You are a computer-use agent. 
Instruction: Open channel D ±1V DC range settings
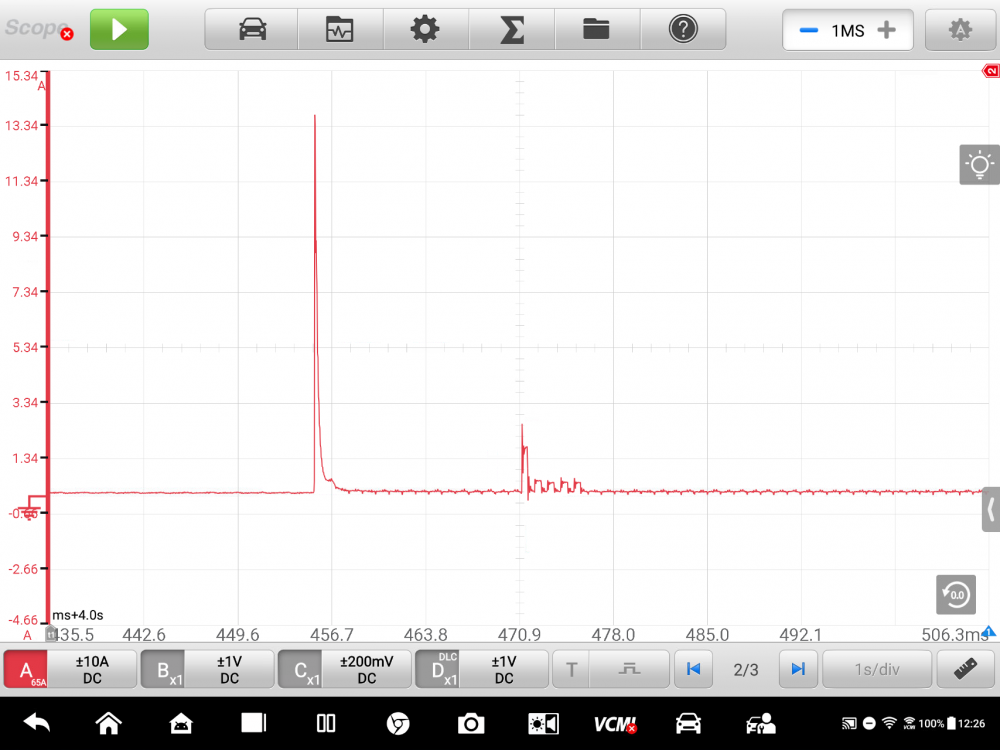pyautogui.click(x=504, y=669)
